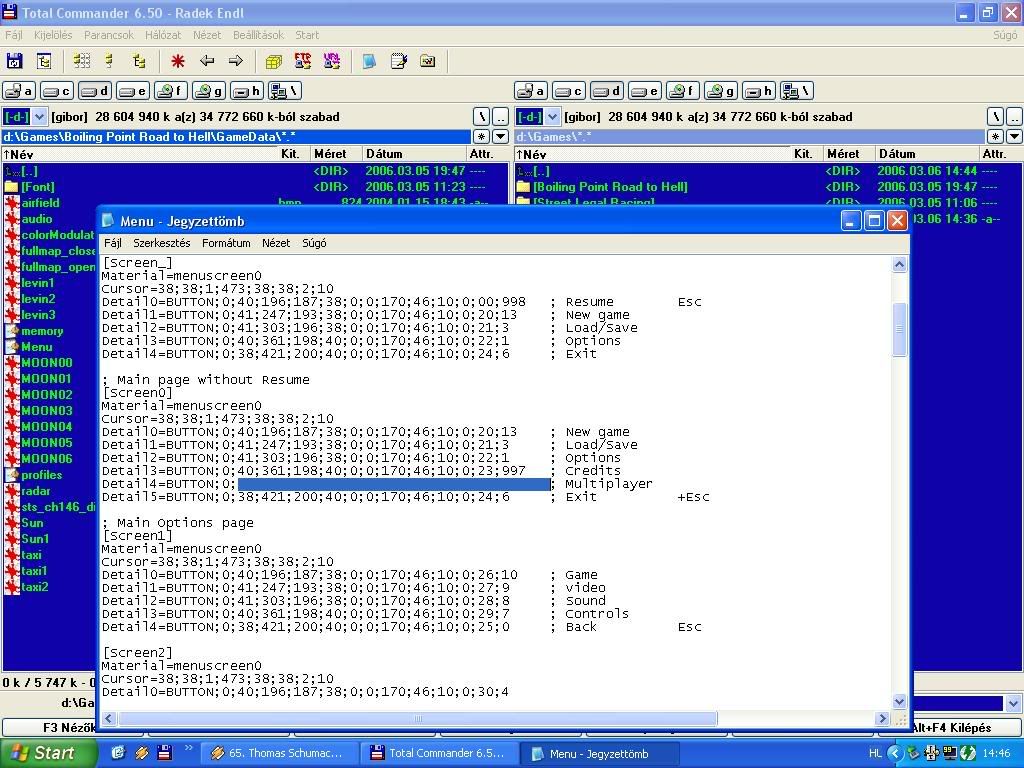Switch left panel to drive c

coord(57,91)
